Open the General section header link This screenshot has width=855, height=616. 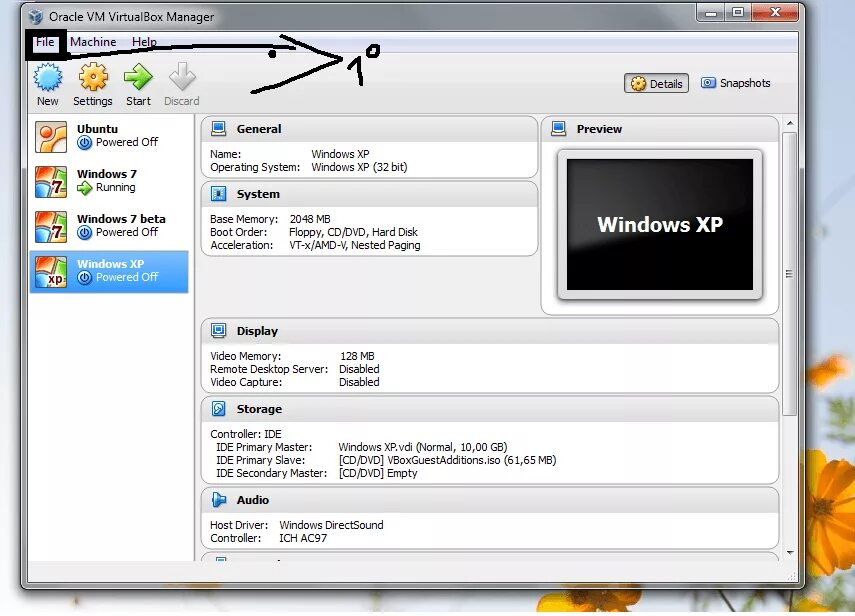pyautogui.click(x=259, y=129)
